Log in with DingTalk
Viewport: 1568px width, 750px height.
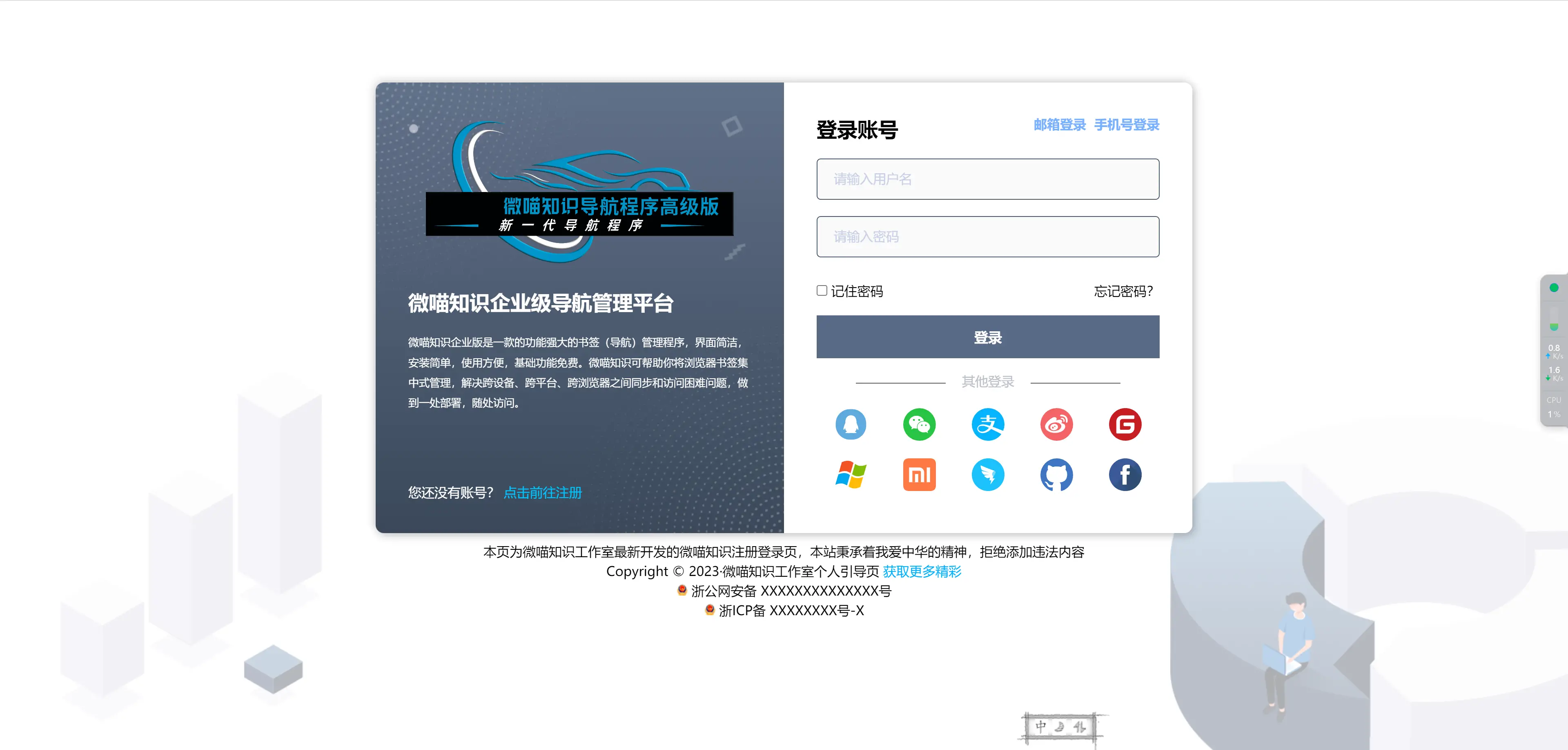(987, 475)
